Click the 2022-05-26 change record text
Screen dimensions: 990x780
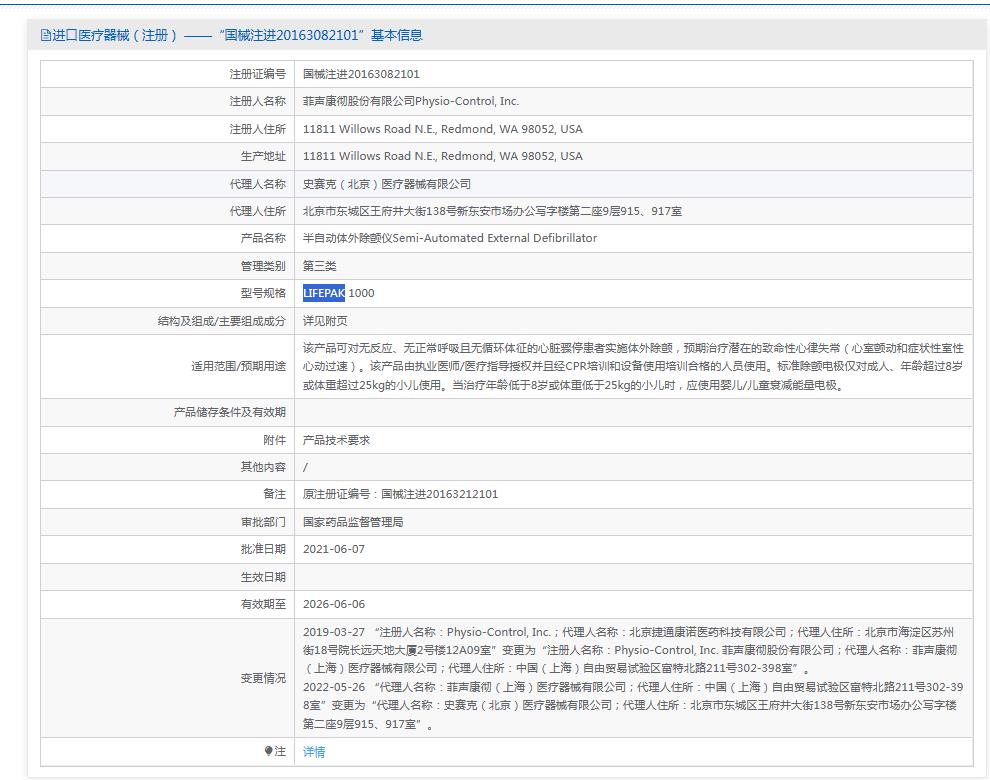pyautogui.click(x=633, y=705)
